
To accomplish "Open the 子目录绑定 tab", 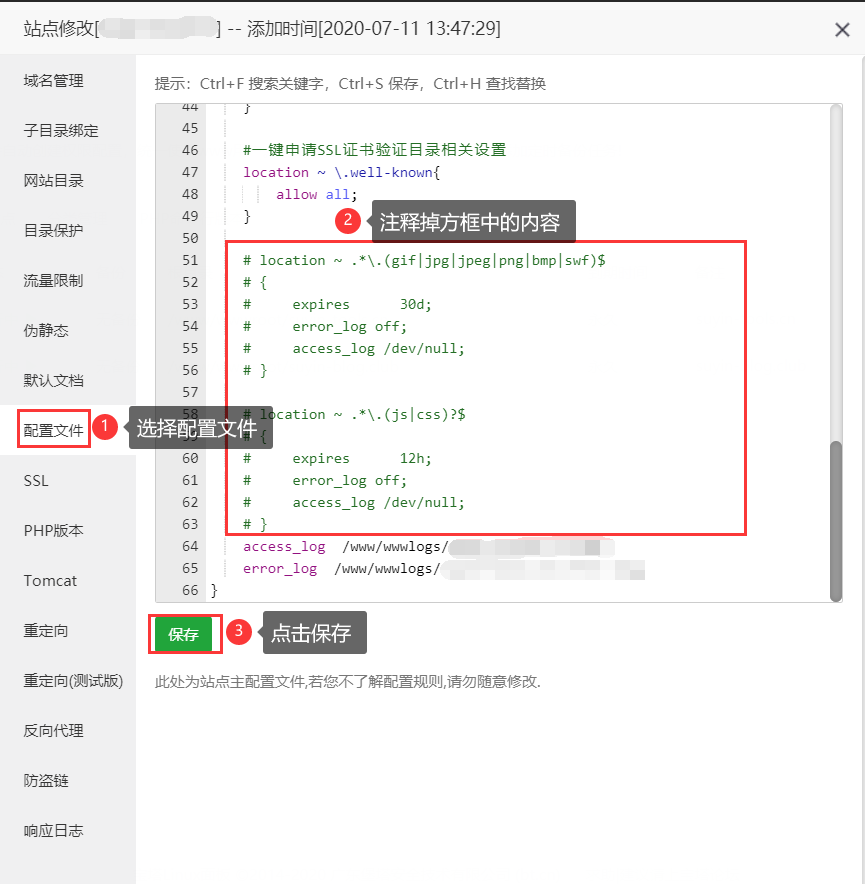I will [61, 131].
